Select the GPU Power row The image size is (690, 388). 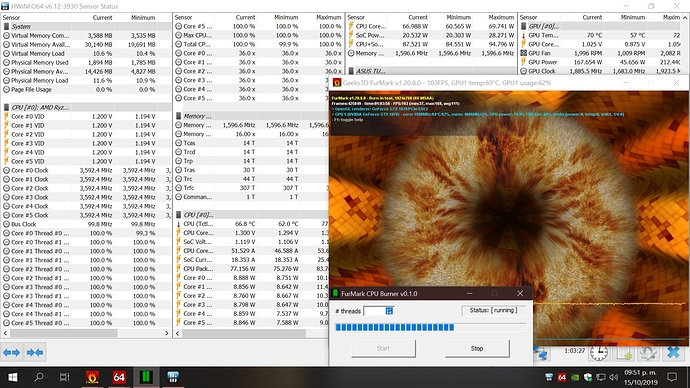pyautogui.click(x=600, y=62)
